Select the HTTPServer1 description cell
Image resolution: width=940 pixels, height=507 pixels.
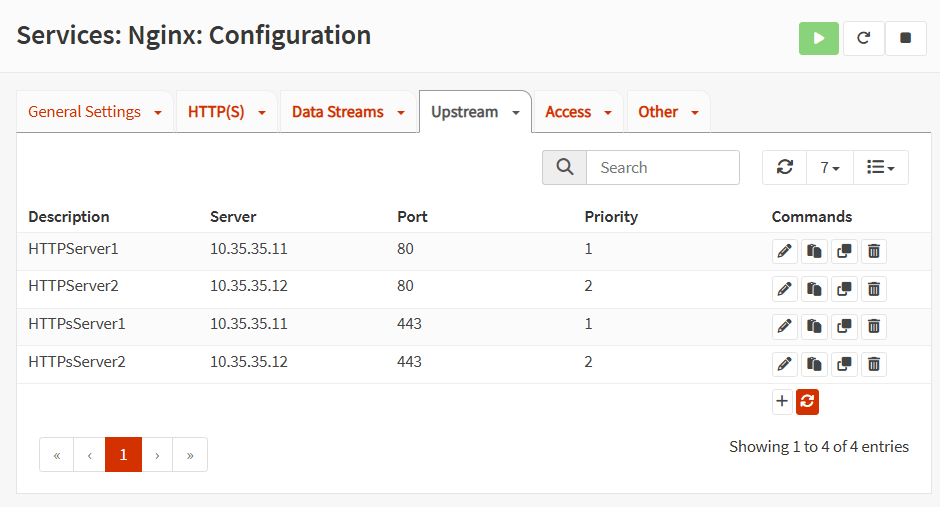point(73,249)
